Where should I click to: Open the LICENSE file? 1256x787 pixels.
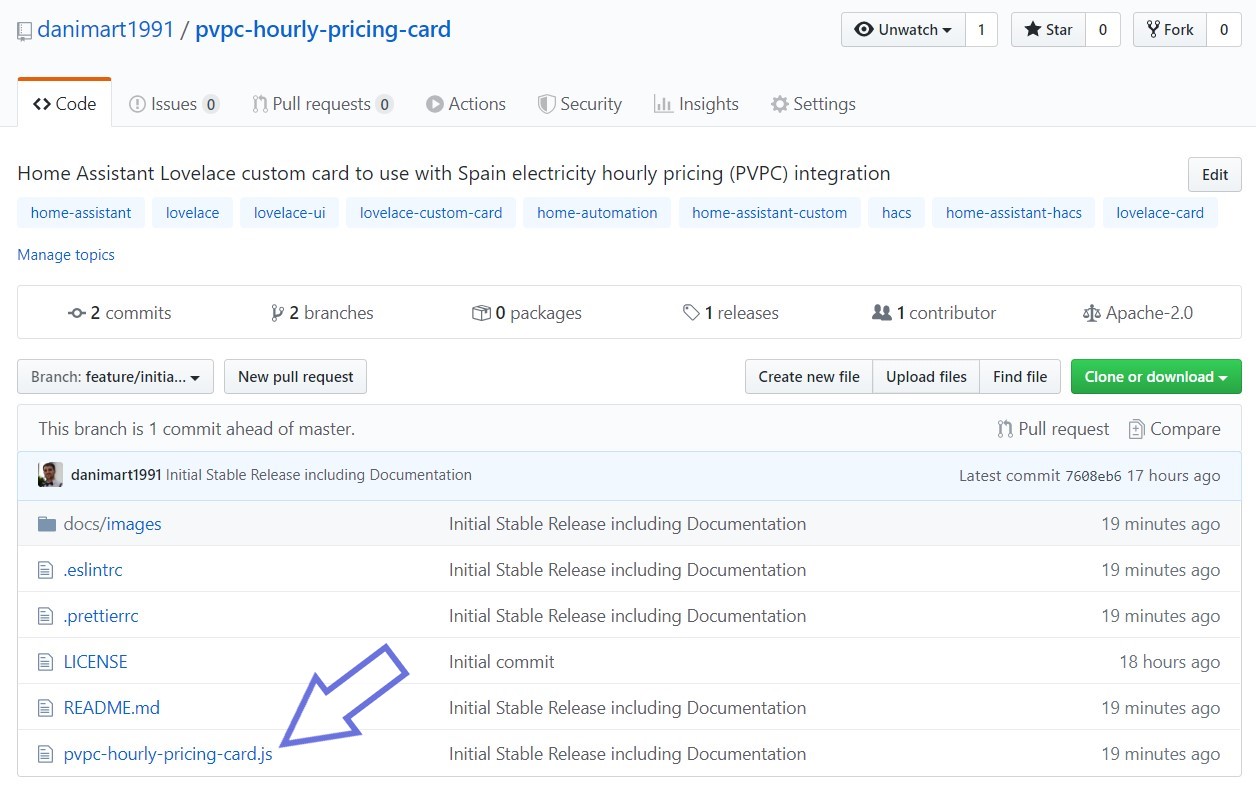[x=95, y=662]
